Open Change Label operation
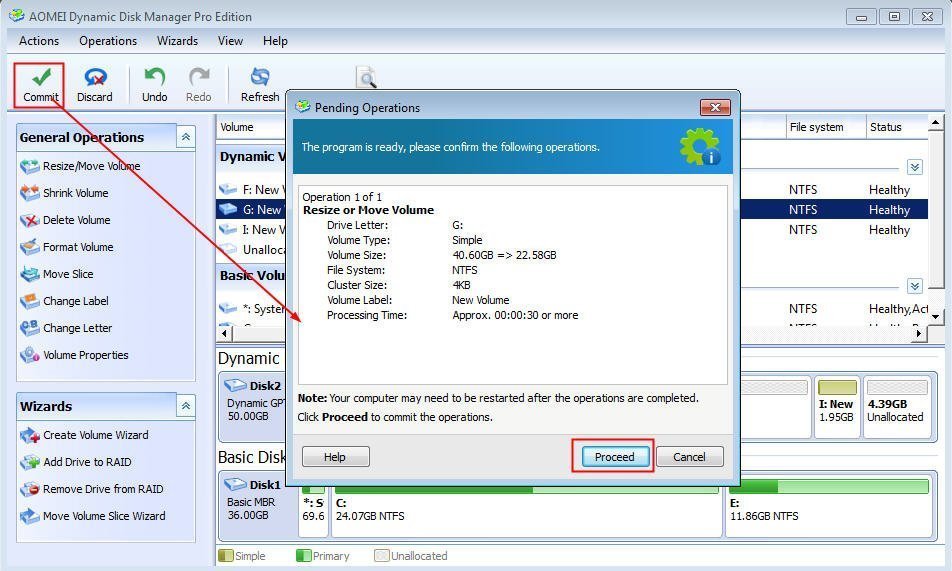The image size is (952, 571). (x=64, y=301)
